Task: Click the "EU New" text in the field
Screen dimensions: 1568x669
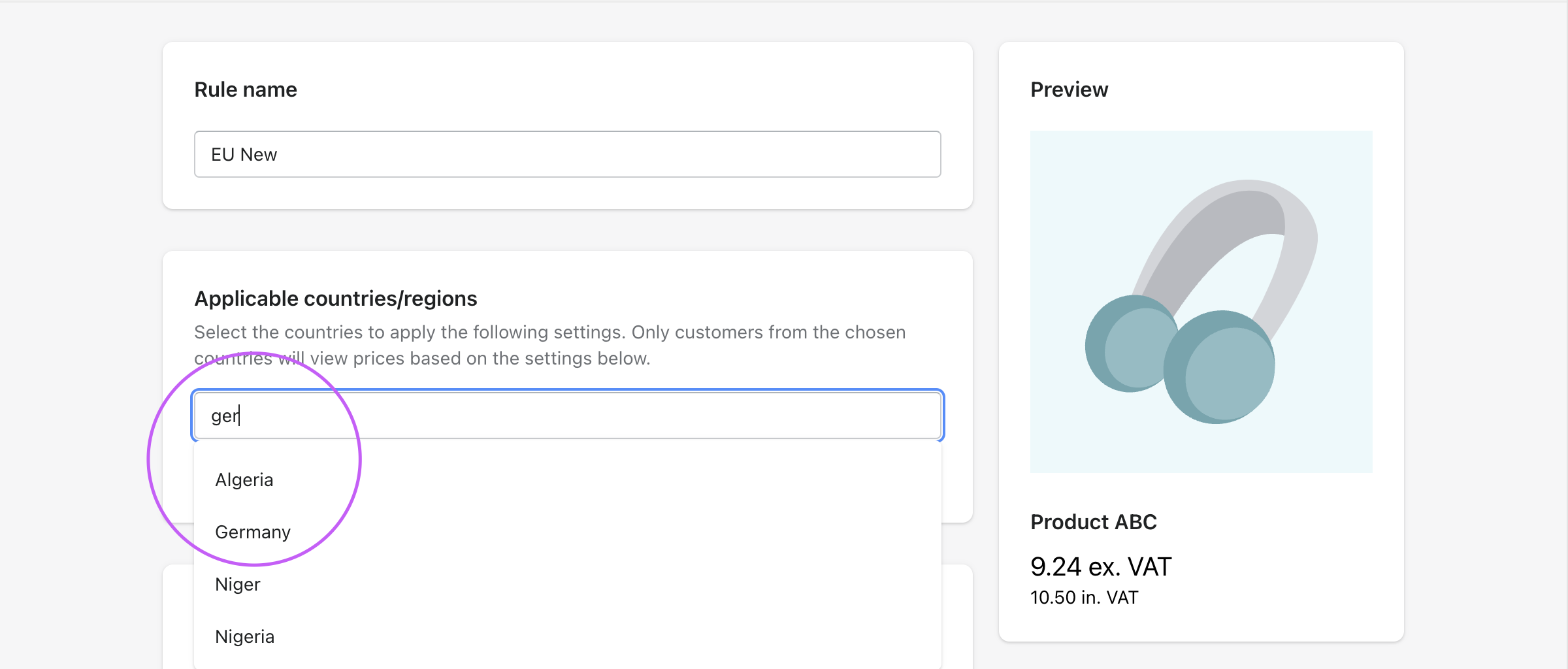Action: tap(244, 154)
